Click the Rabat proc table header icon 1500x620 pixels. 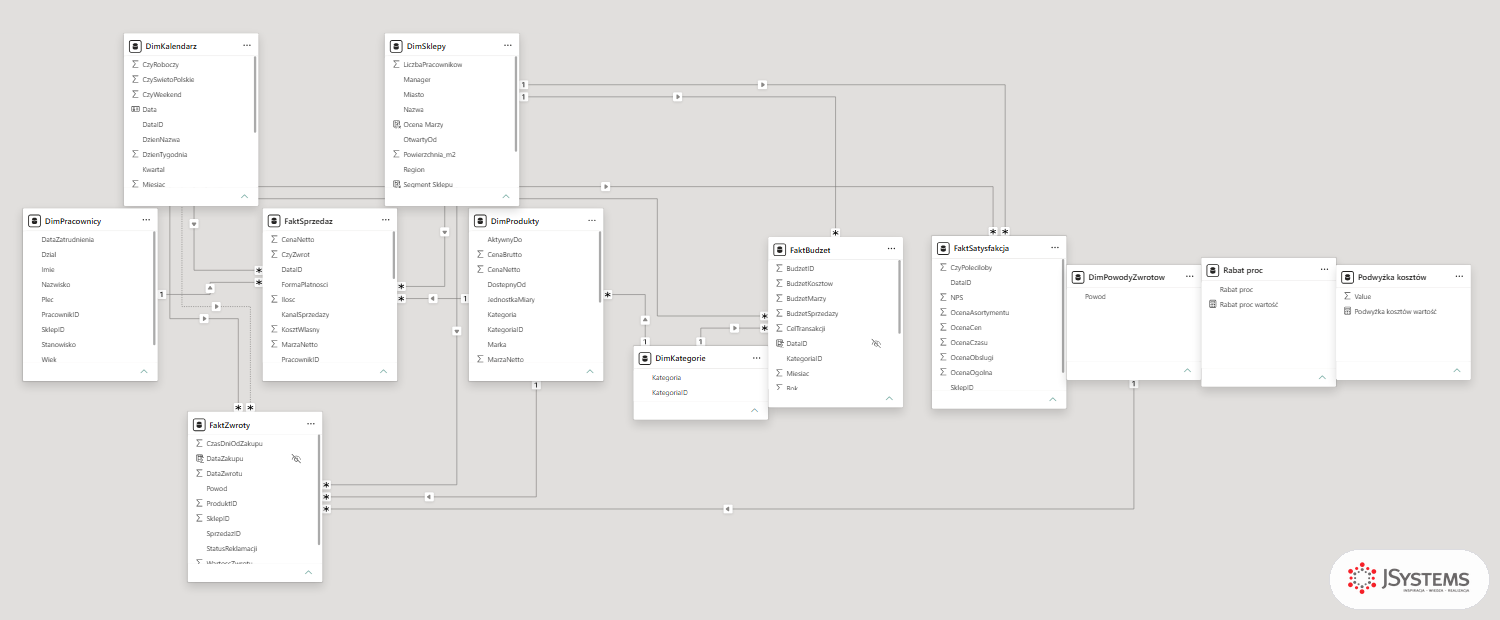click(1212, 270)
